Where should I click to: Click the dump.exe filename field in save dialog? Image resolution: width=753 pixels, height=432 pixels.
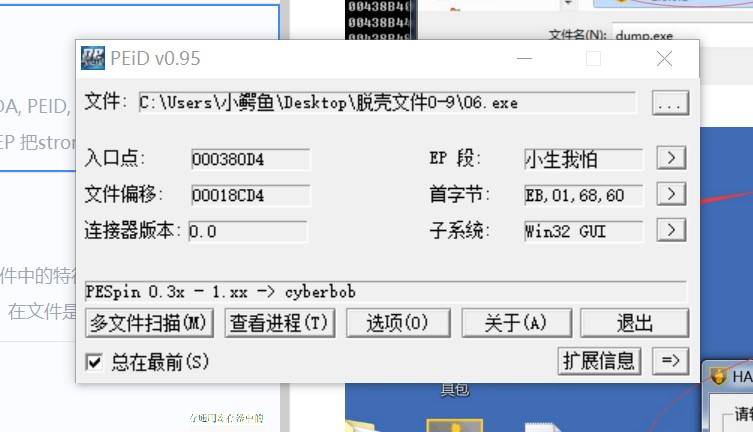pos(682,35)
